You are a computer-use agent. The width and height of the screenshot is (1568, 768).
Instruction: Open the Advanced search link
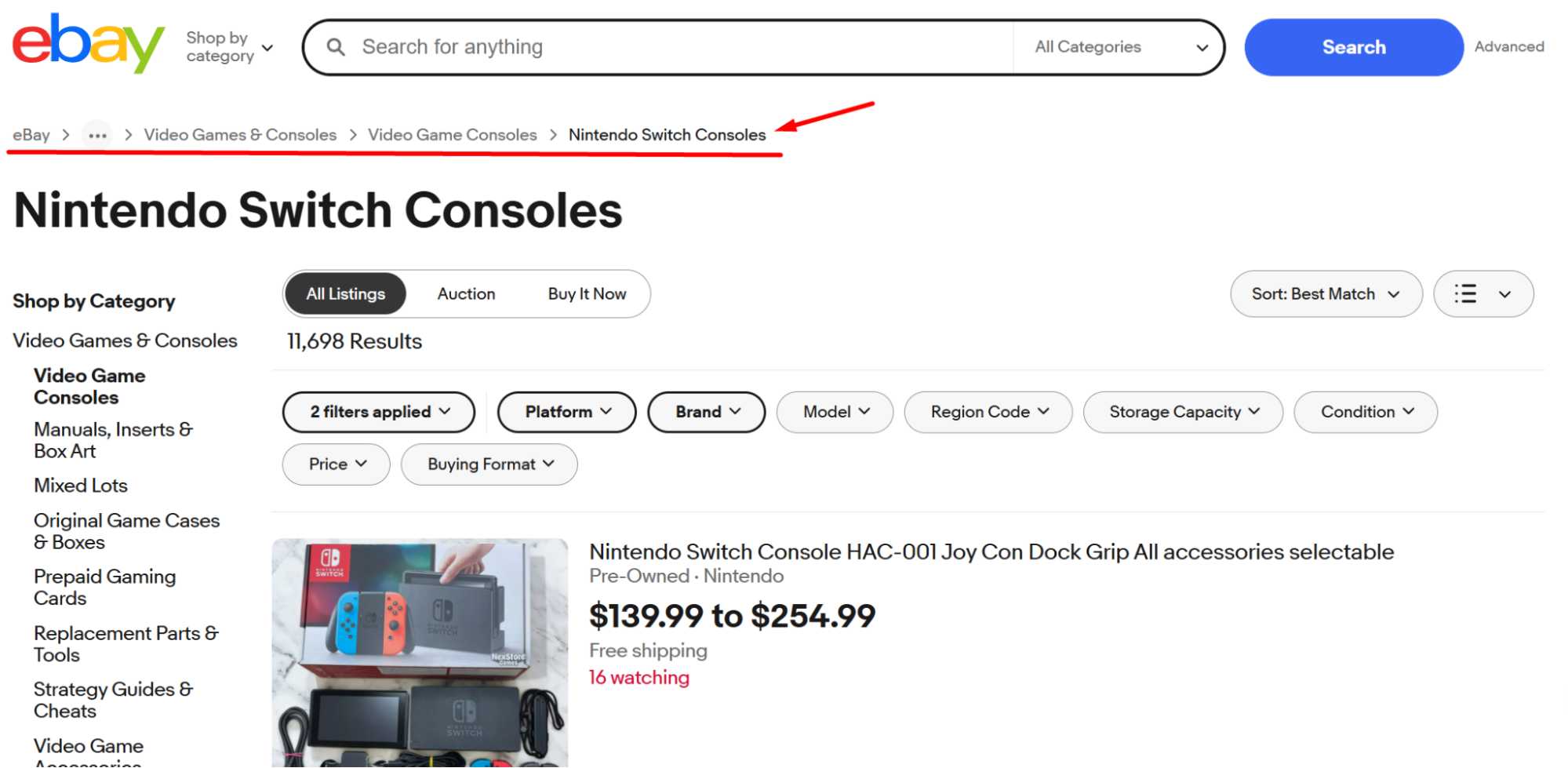(1508, 46)
